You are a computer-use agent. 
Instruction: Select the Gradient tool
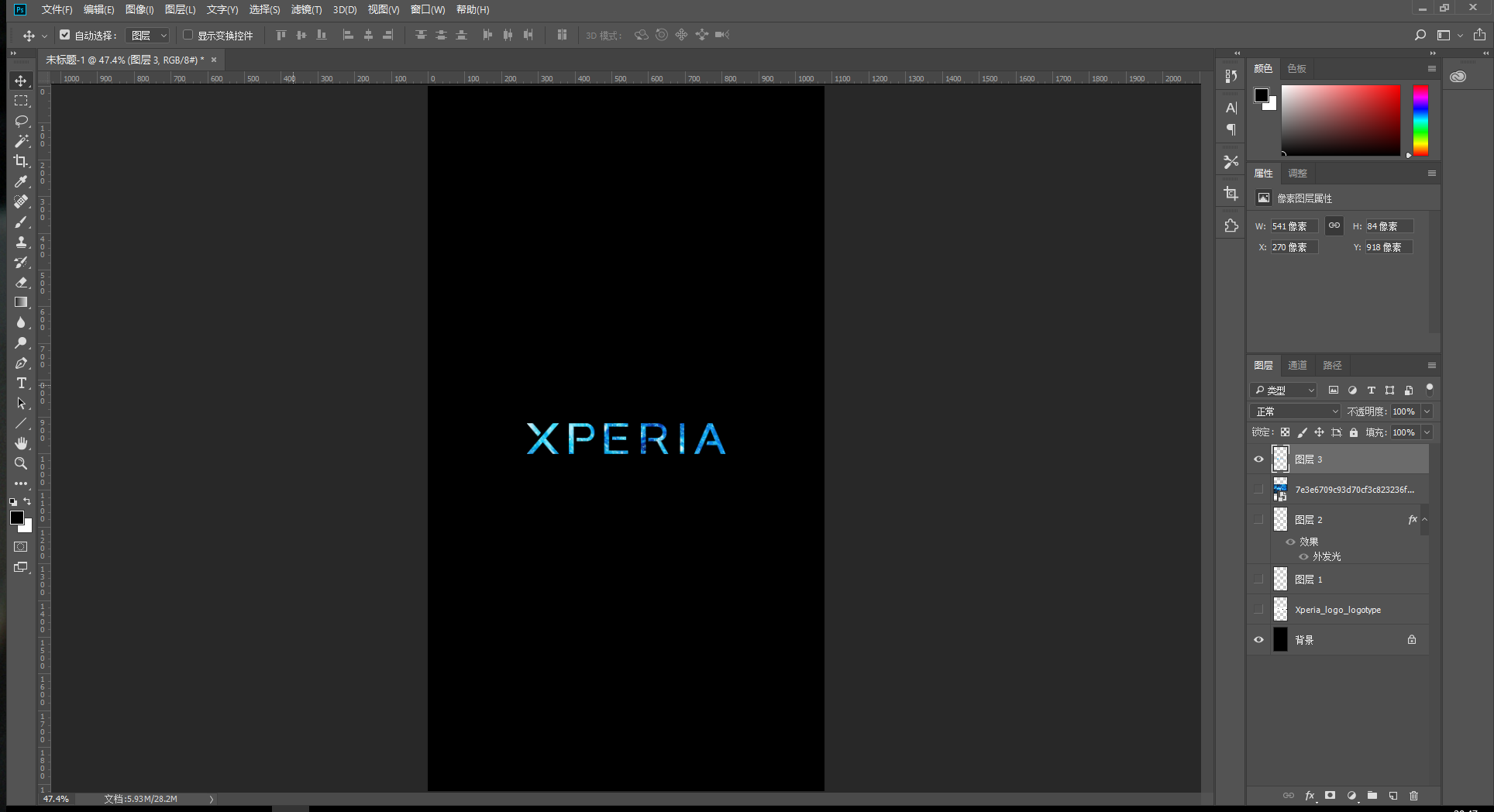tap(21, 302)
